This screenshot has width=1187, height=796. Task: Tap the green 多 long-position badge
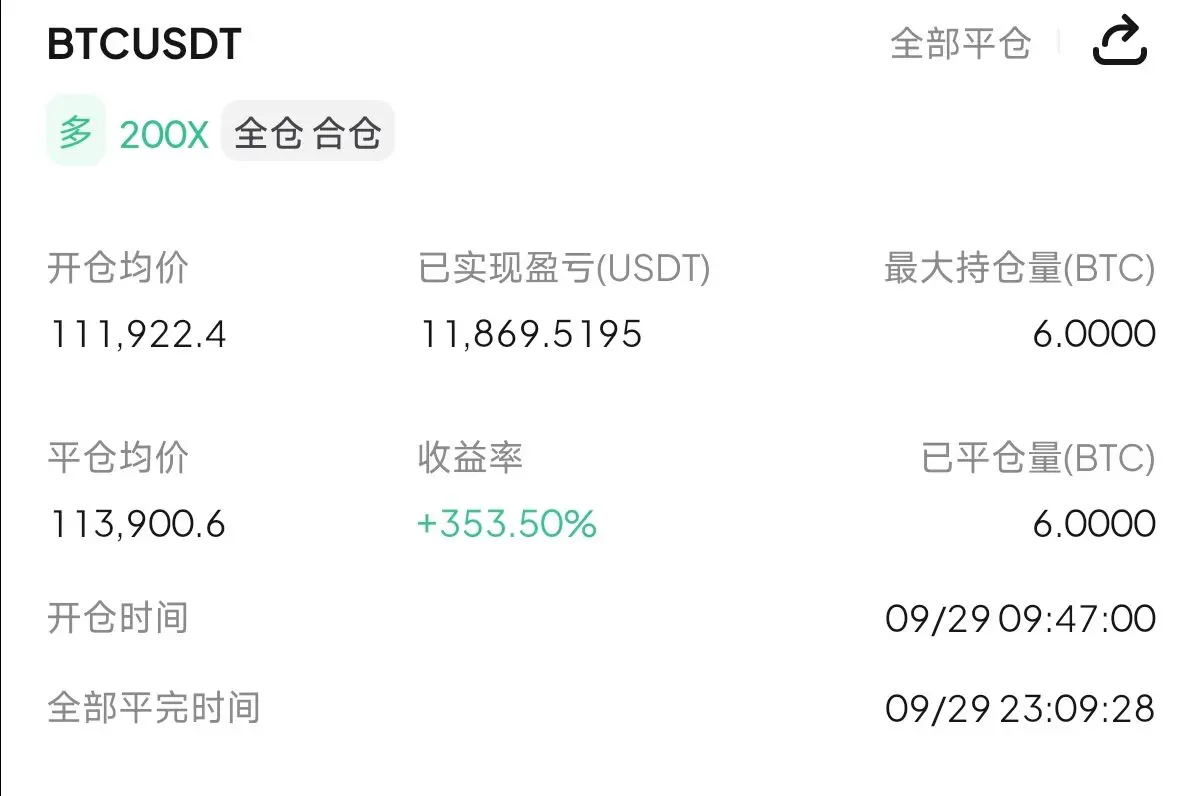click(x=76, y=131)
